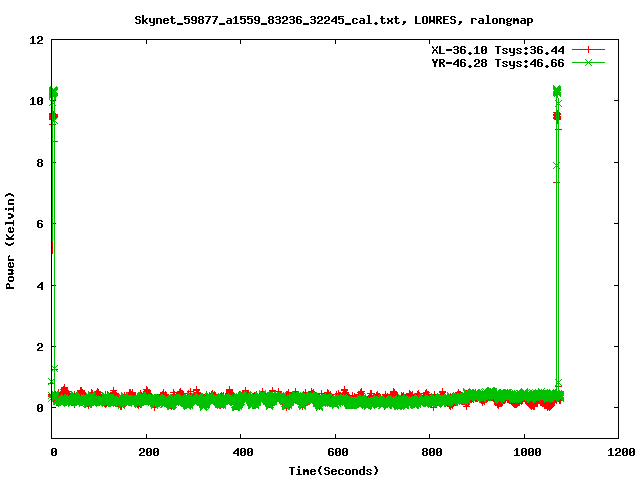This screenshot has height=480, width=640.
Task: Click the x-axis tick label 600
Action: pos(338,452)
